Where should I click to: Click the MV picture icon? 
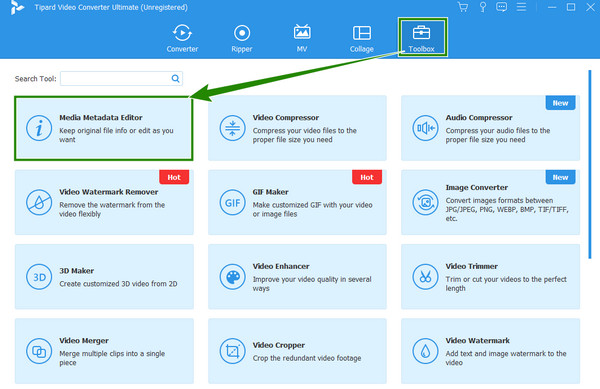click(x=302, y=33)
